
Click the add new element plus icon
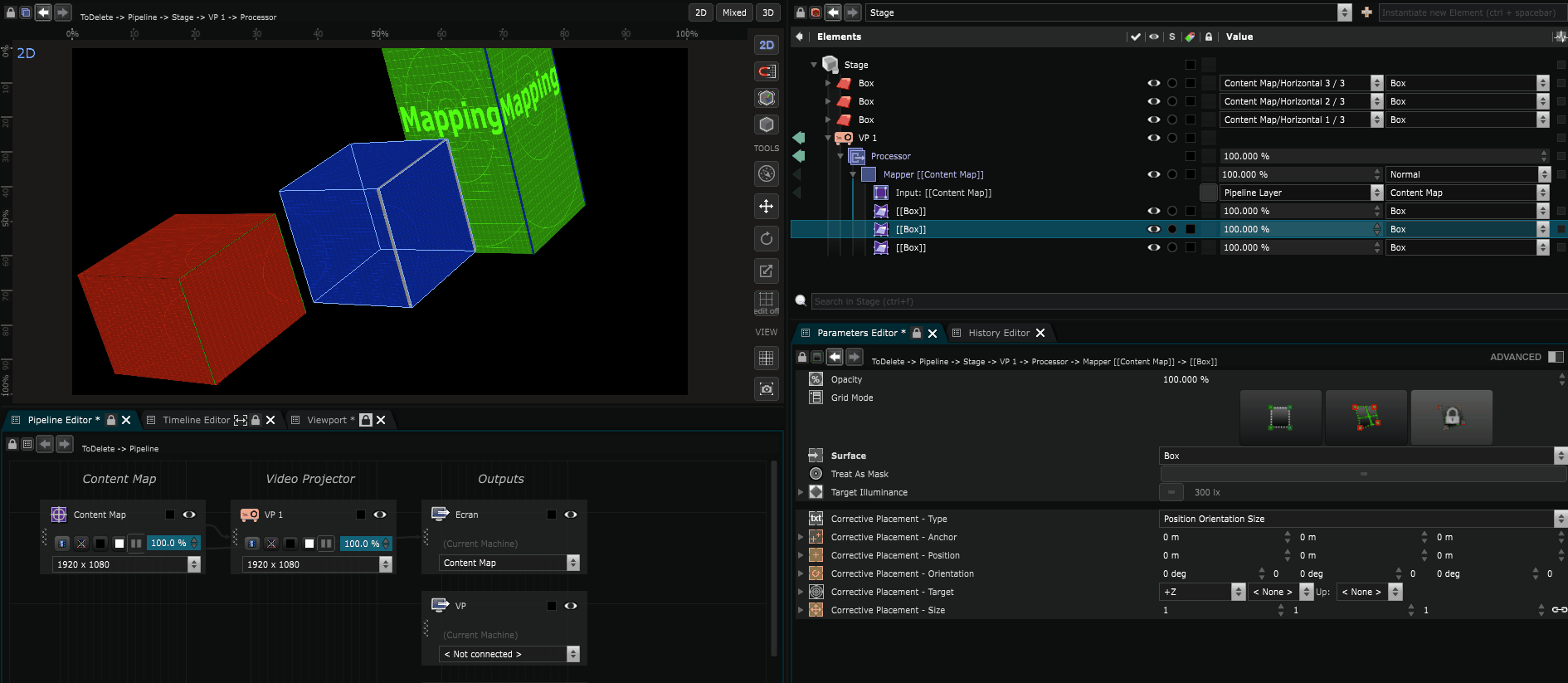coord(1366,12)
